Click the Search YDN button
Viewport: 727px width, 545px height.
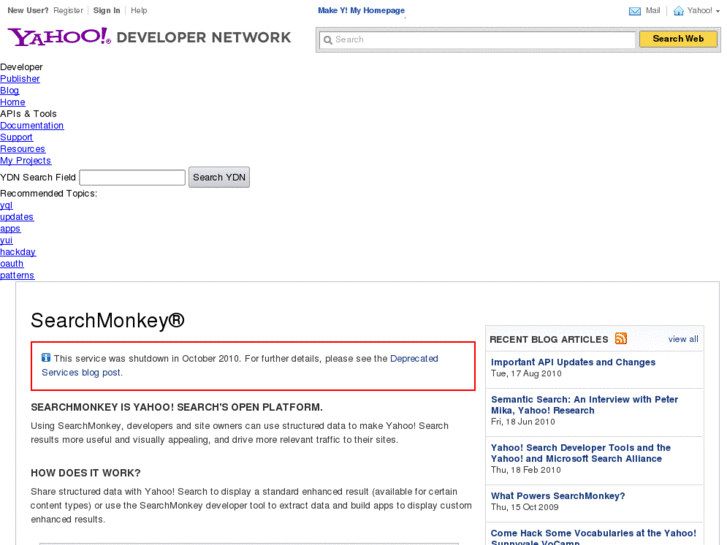(x=219, y=177)
